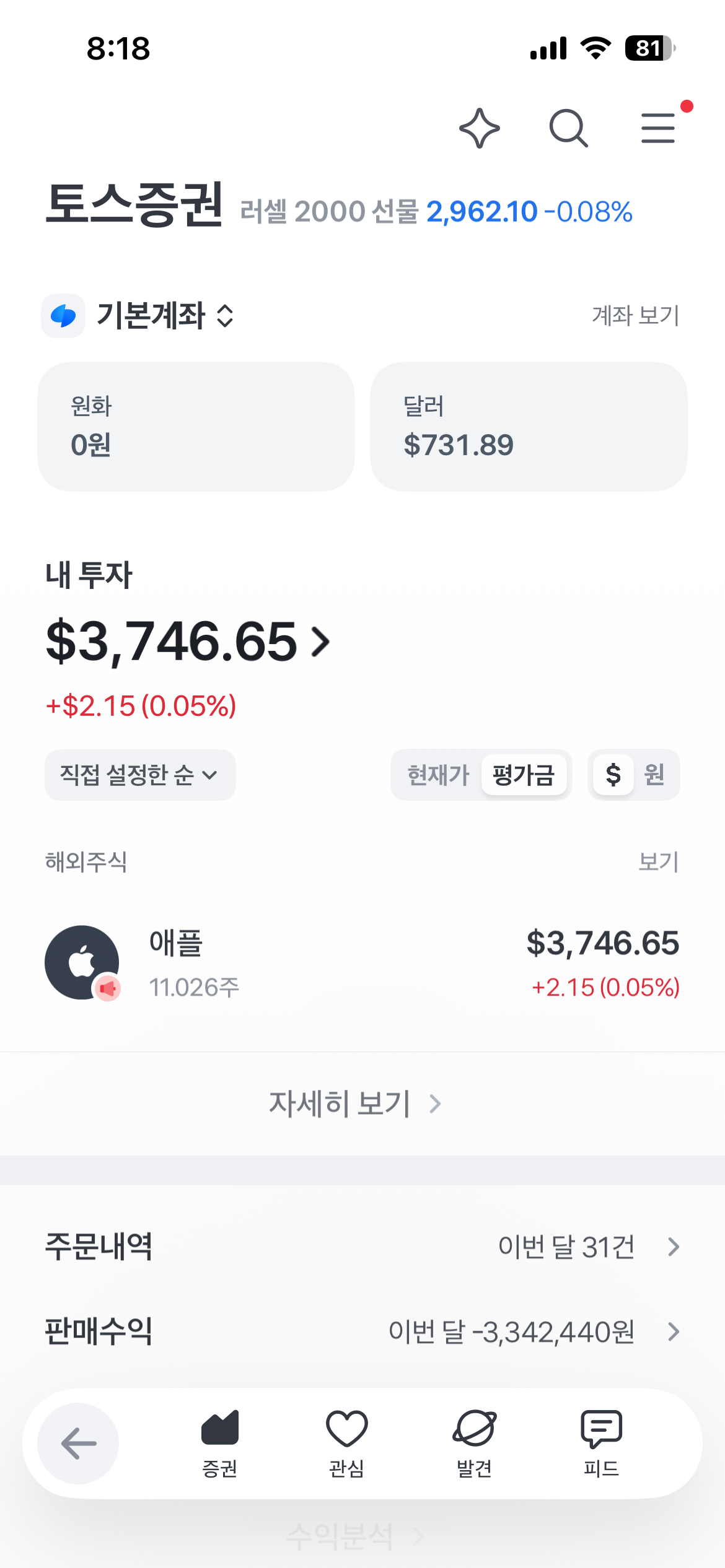Switch display to 현재가
725x1568 pixels.
(x=439, y=775)
